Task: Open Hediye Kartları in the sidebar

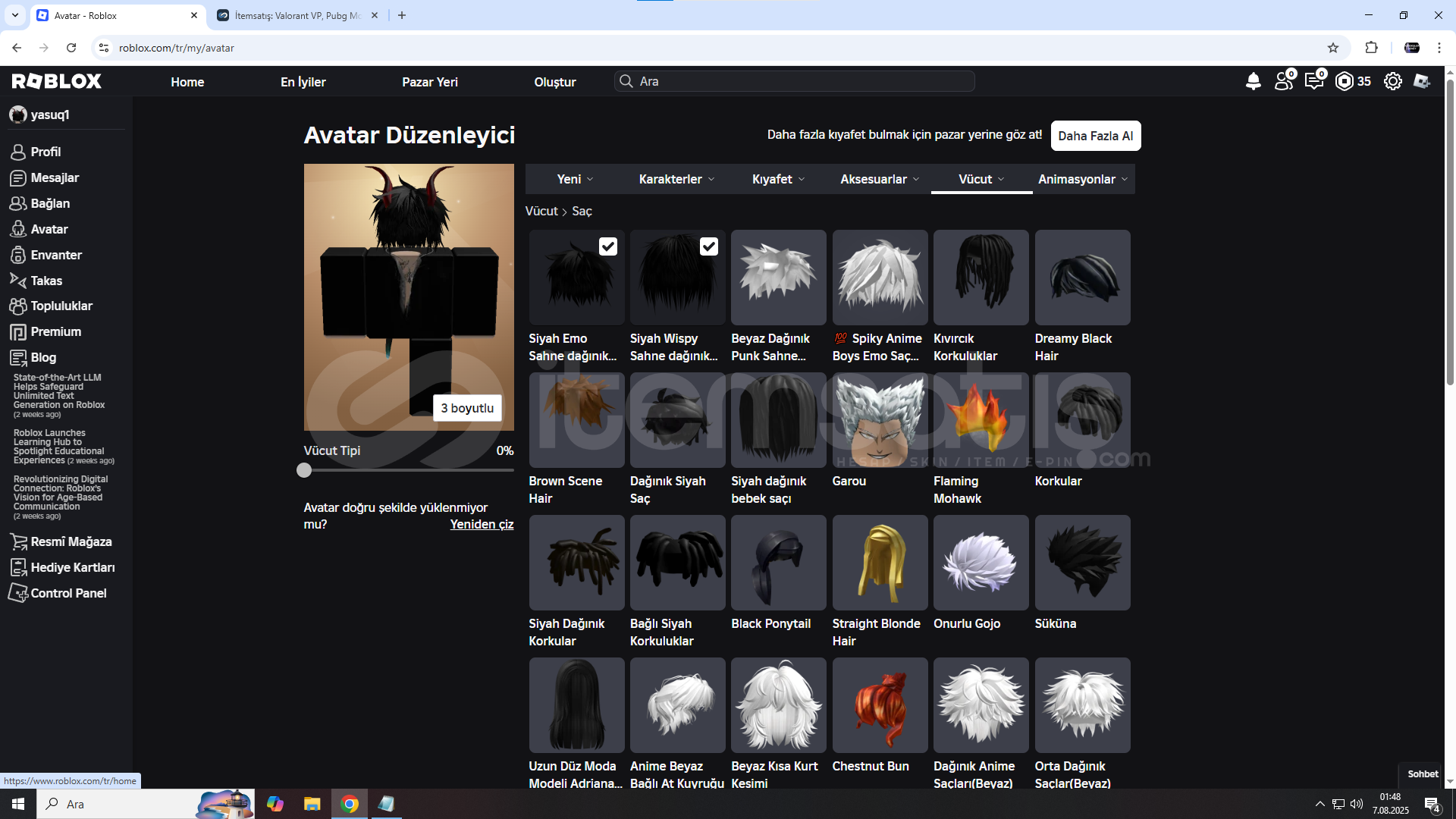Action: pos(64,567)
